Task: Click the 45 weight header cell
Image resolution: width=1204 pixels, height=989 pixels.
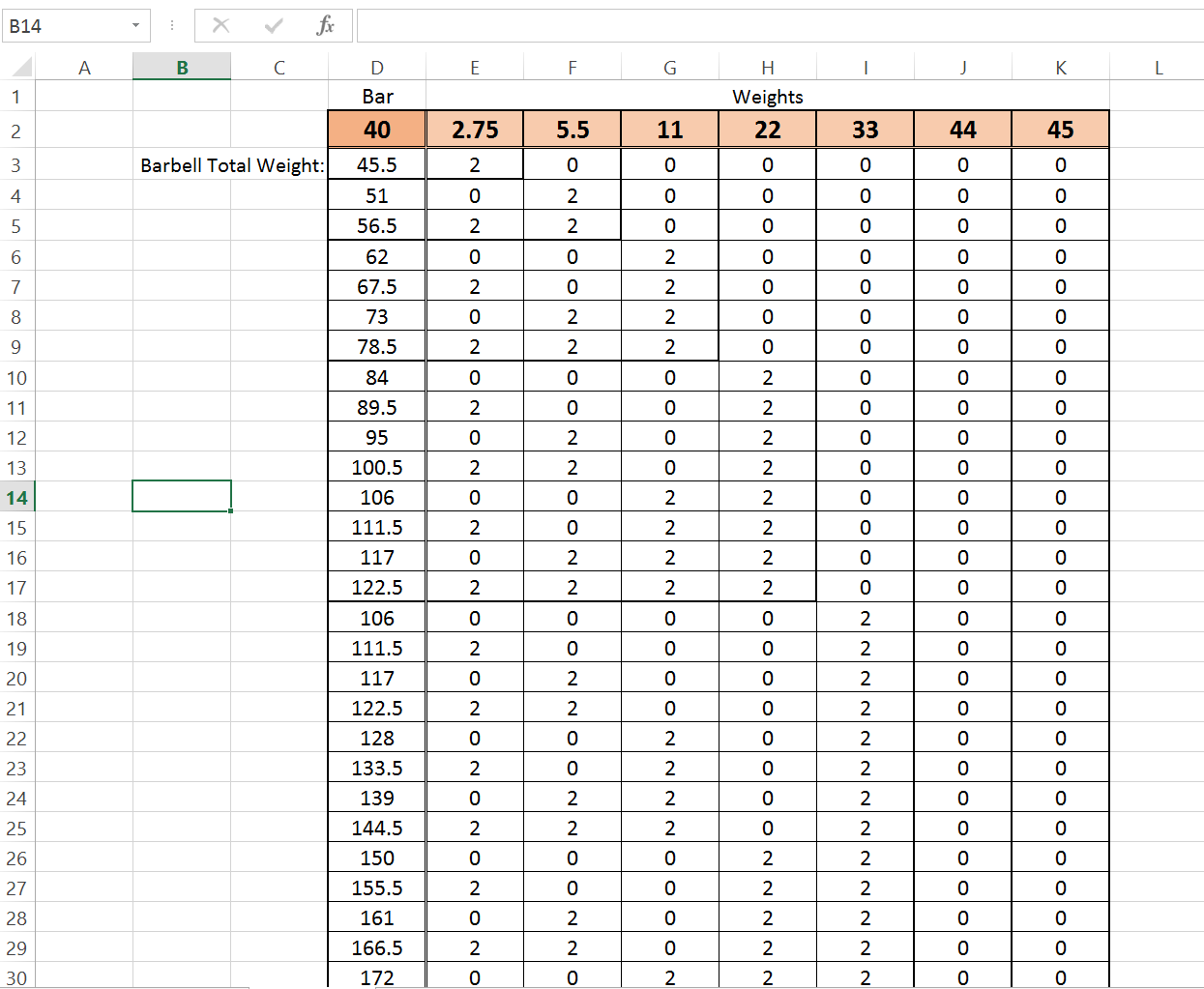Action: pos(1061,130)
